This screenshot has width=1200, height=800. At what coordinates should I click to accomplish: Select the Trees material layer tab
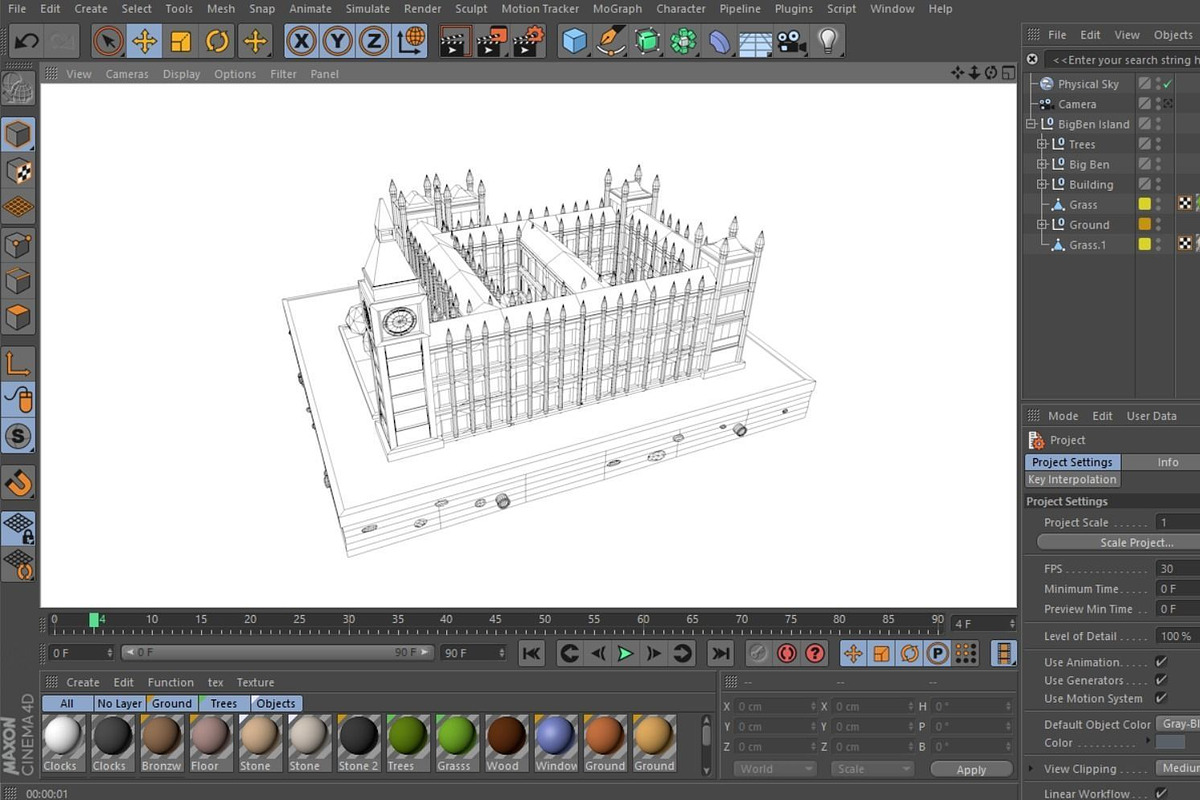tap(223, 703)
